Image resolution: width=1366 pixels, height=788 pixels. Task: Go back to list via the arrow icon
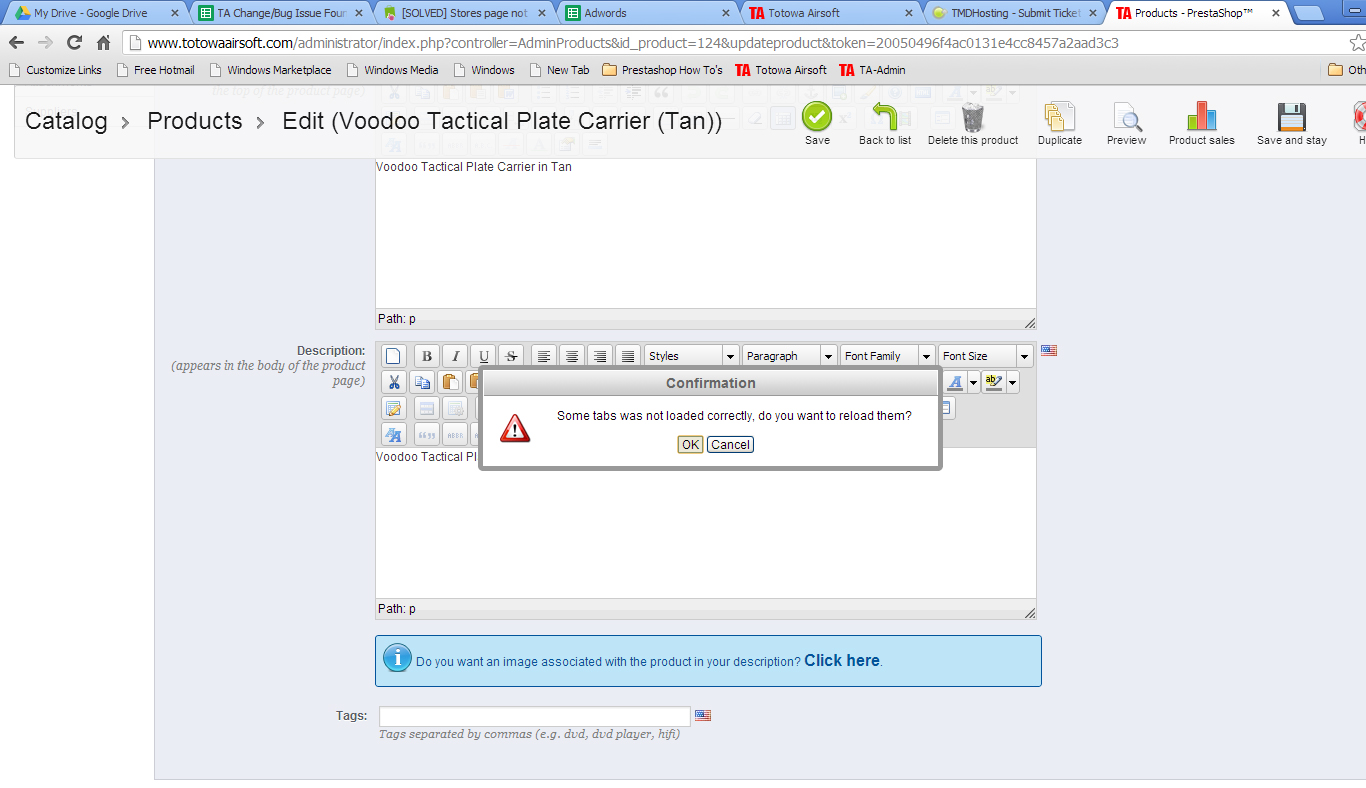click(x=885, y=117)
